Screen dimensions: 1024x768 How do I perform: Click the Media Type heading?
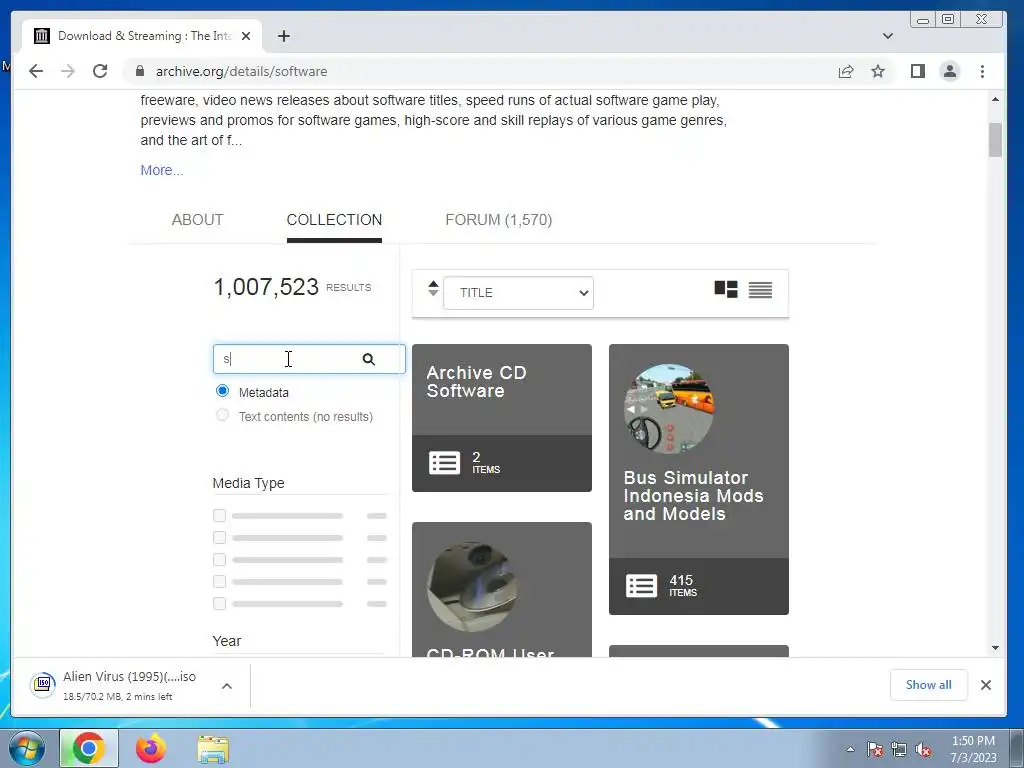pos(248,483)
